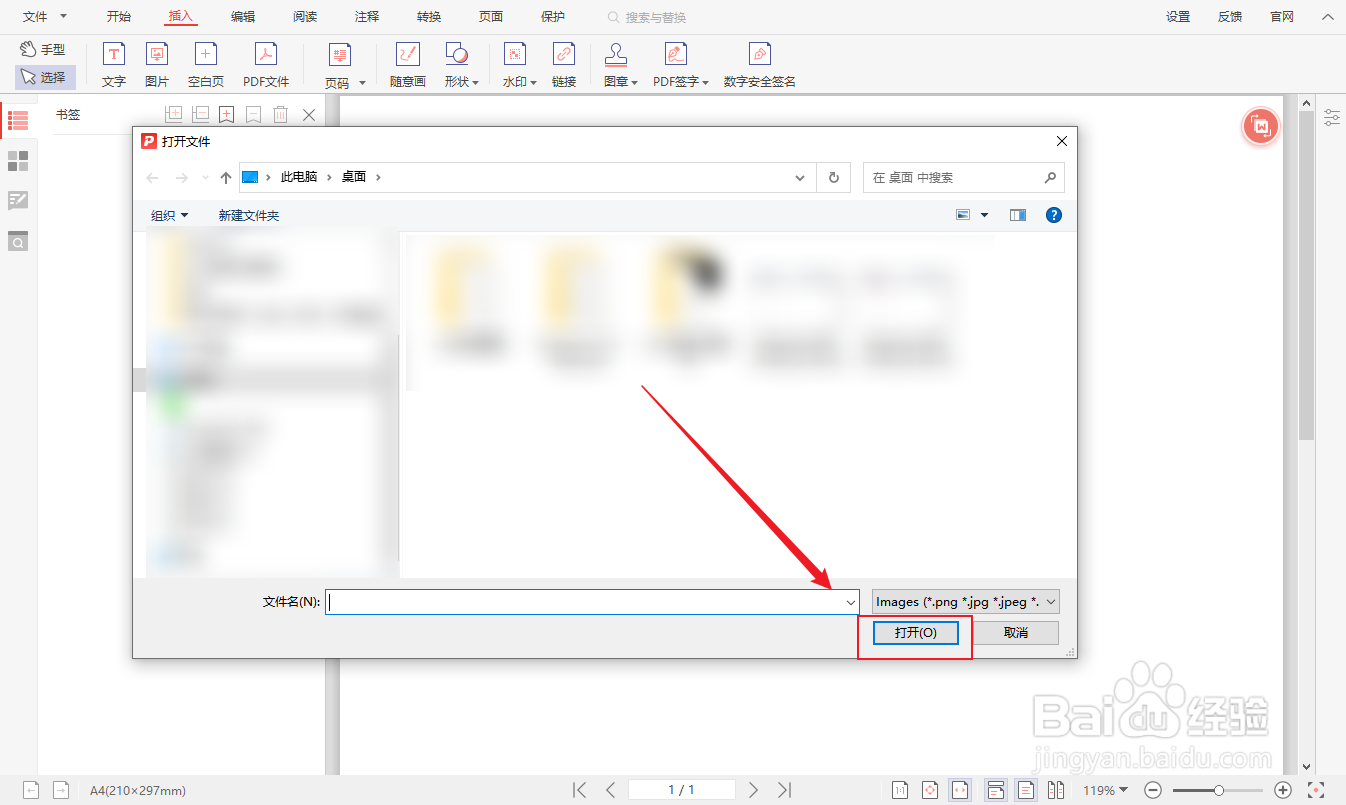The image size is (1346, 805).
Task: Click the 取消 cancel button
Action: click(1016, 633)
